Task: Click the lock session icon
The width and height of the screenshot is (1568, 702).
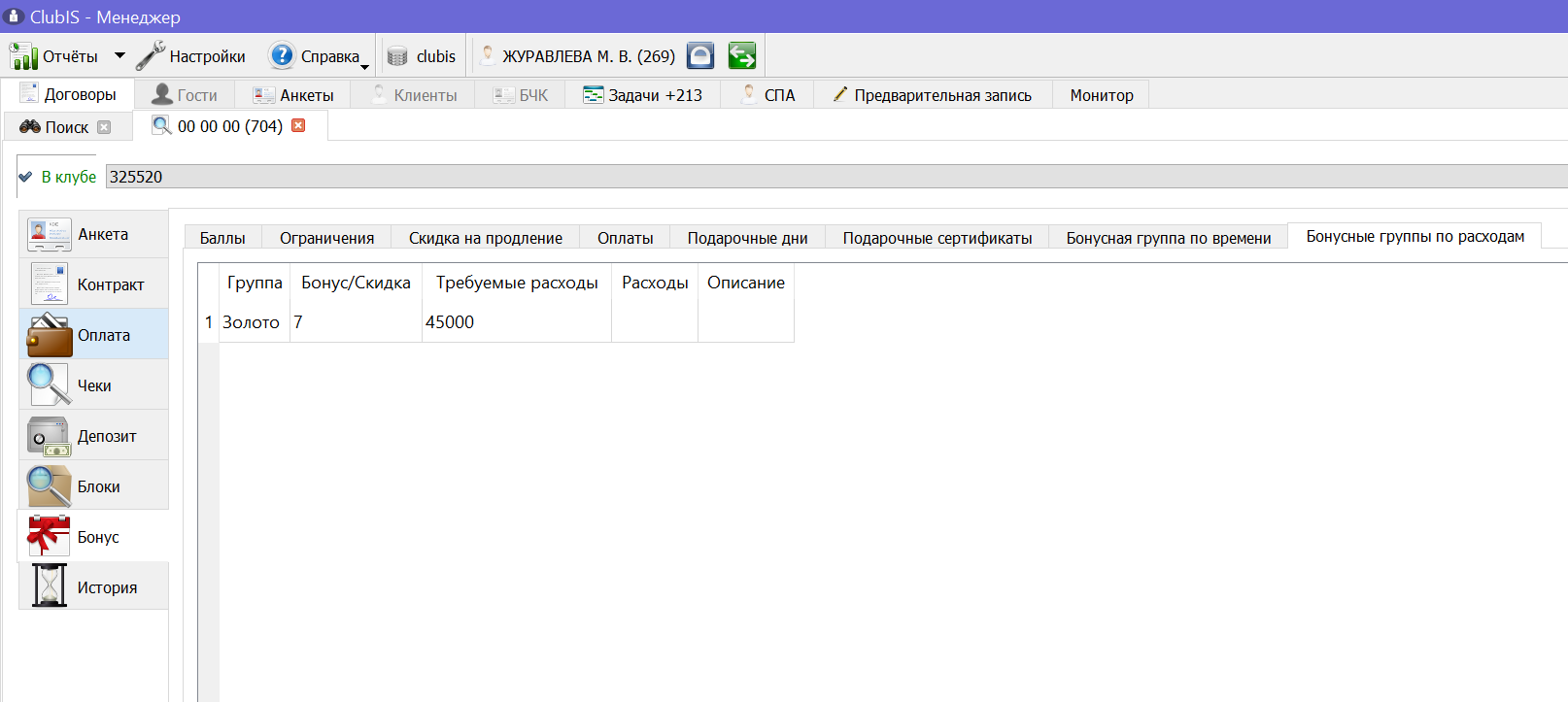Action: click(x=700, y=56)
